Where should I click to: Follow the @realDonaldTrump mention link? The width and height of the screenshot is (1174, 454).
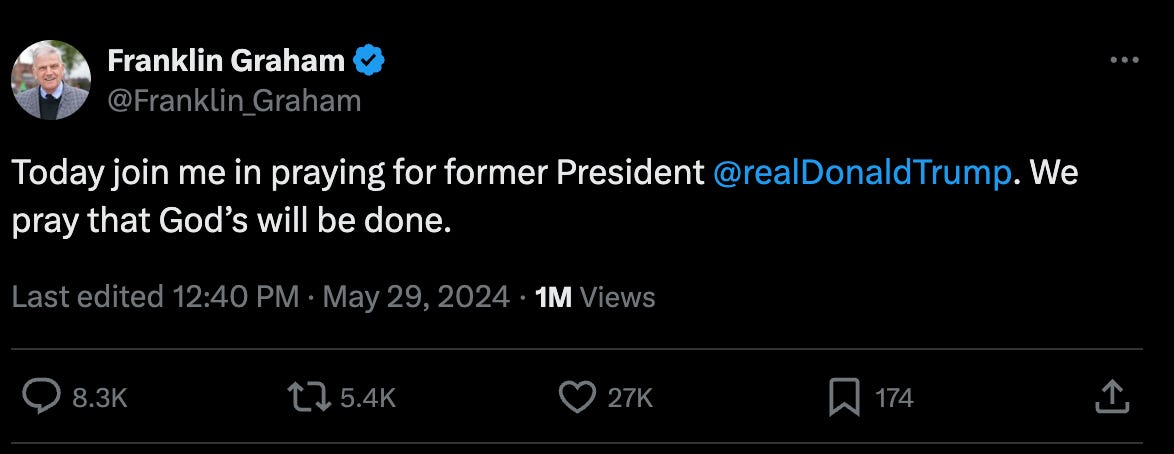(x=862, y=173)
